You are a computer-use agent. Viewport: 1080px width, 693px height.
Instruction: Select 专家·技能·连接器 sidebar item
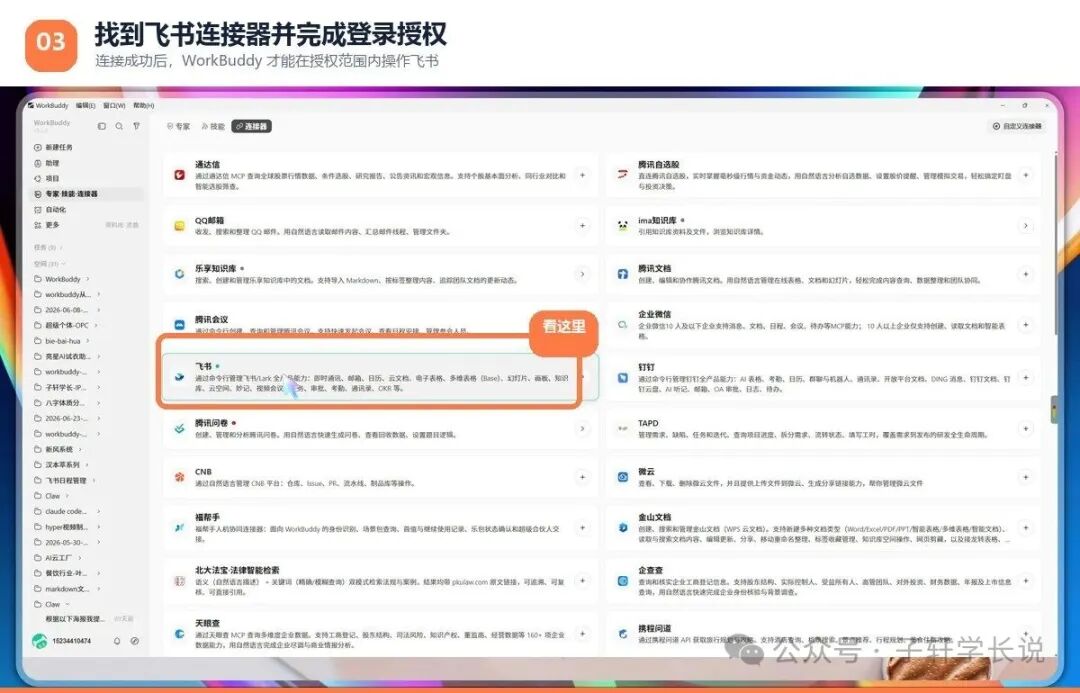pyautogui.click(x=87, y=194)
